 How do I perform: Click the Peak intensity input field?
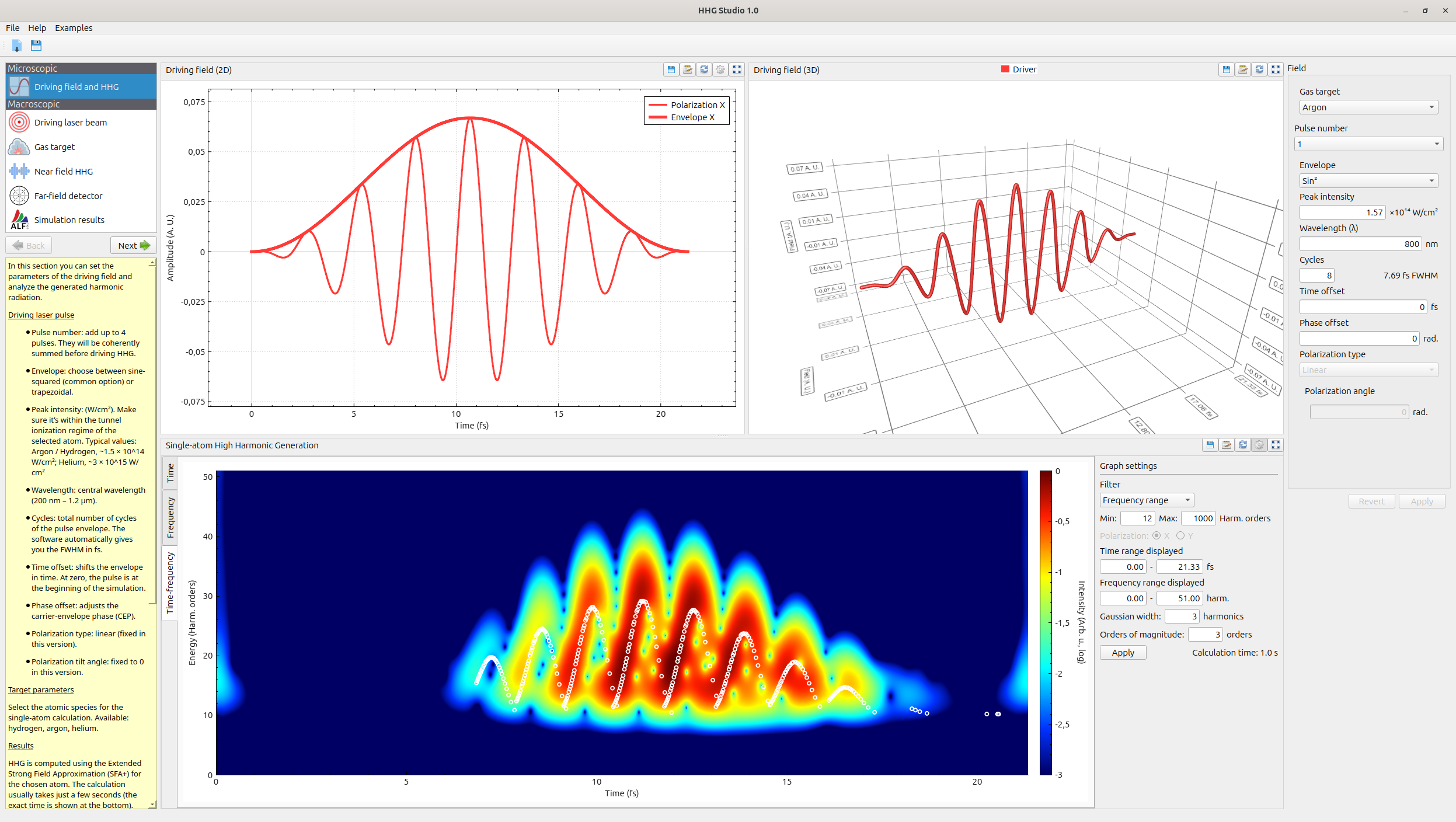[x=1342, y=213]
